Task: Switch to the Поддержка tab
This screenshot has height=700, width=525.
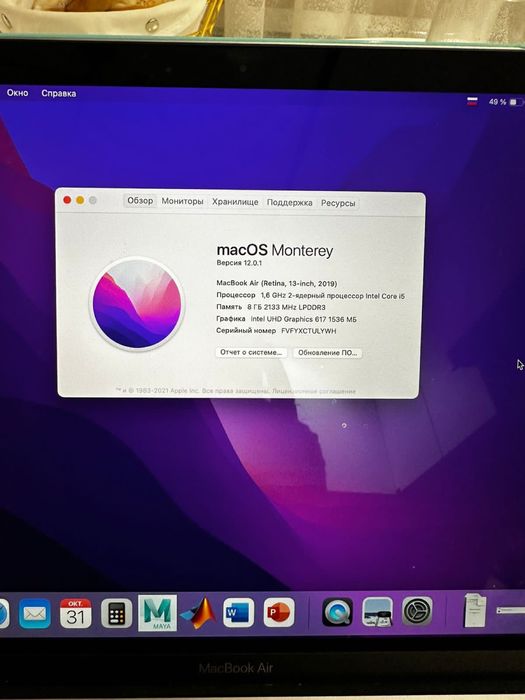Action: coord(289,203)
